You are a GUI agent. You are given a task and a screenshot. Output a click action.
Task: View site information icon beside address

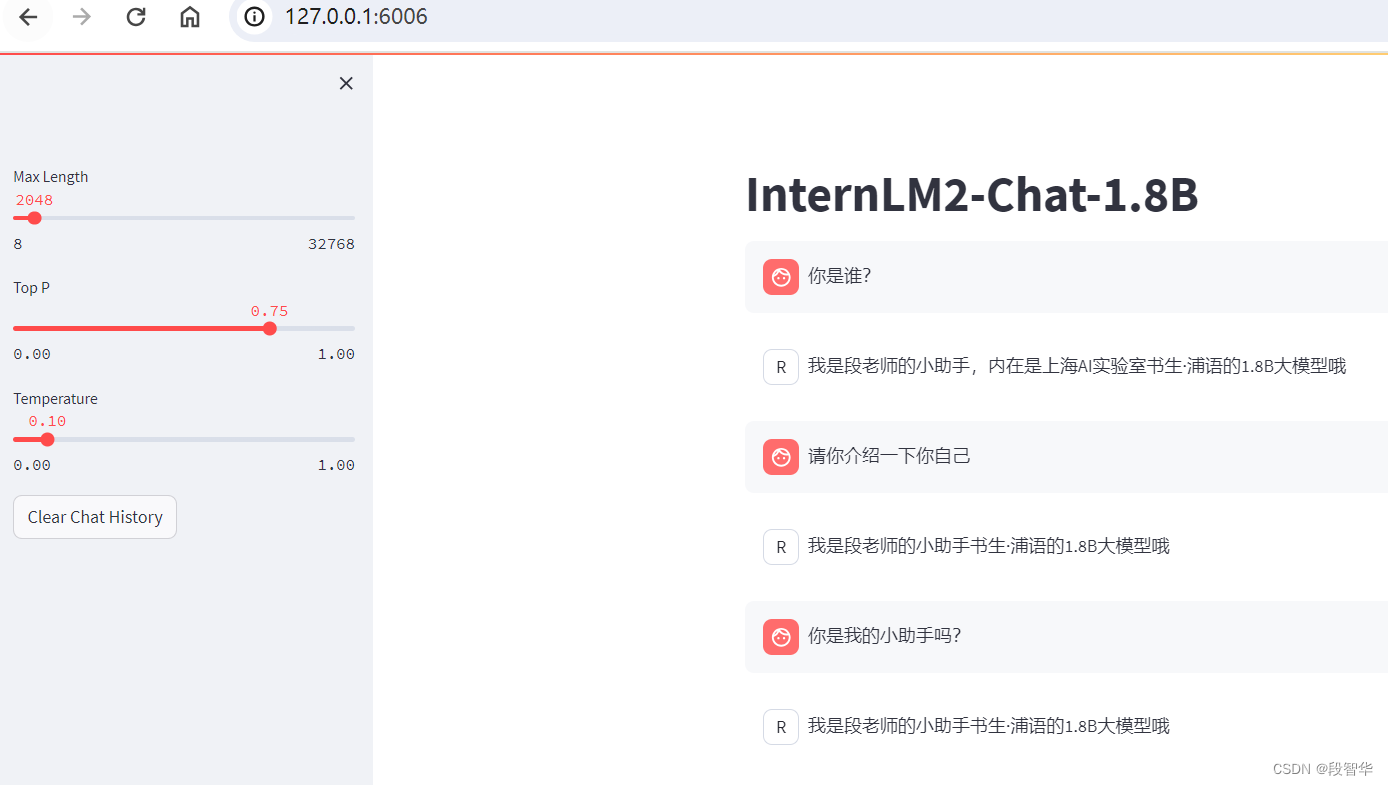(x=256, y=17)
